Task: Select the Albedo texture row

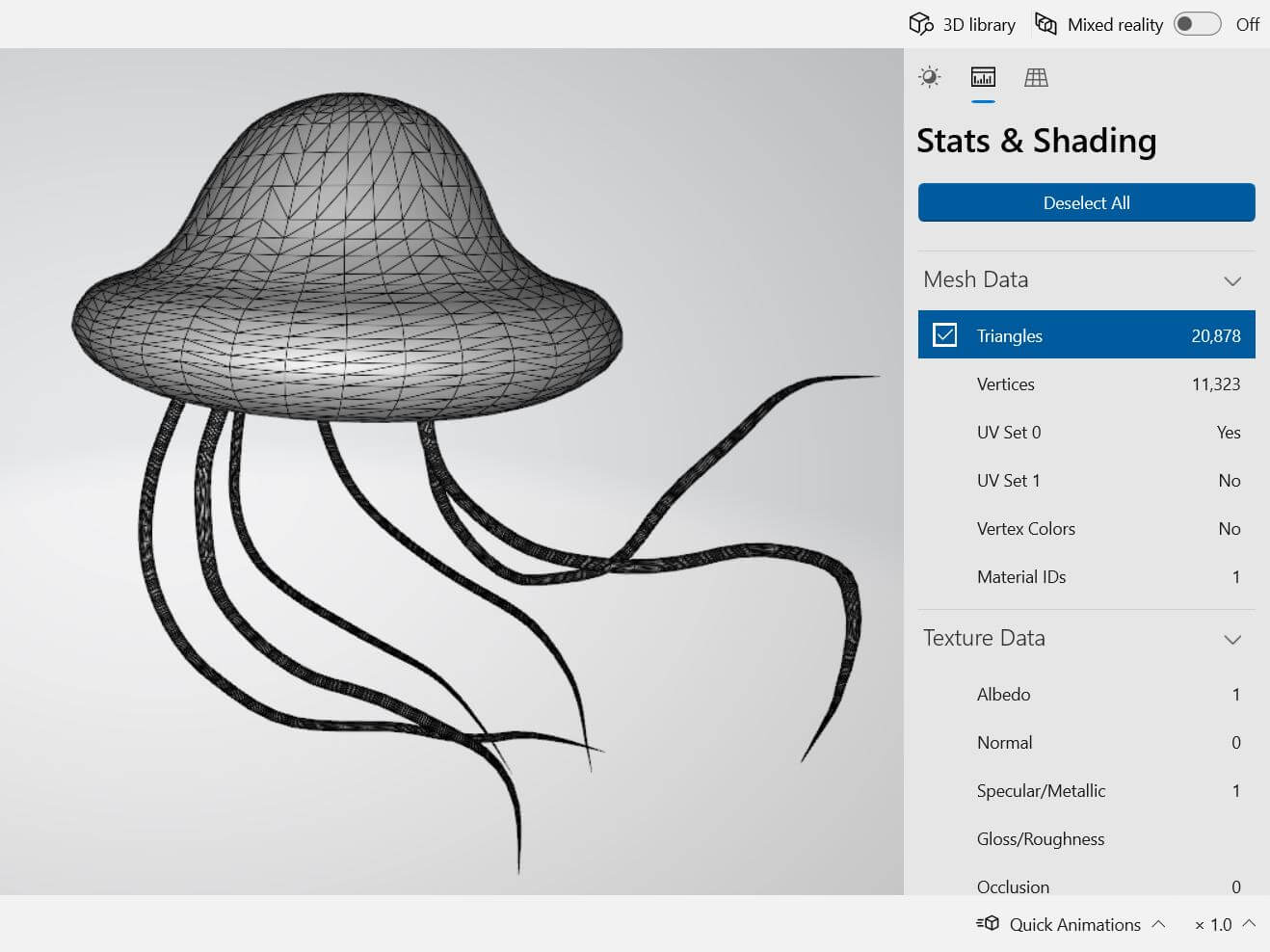Action: 1086,694
